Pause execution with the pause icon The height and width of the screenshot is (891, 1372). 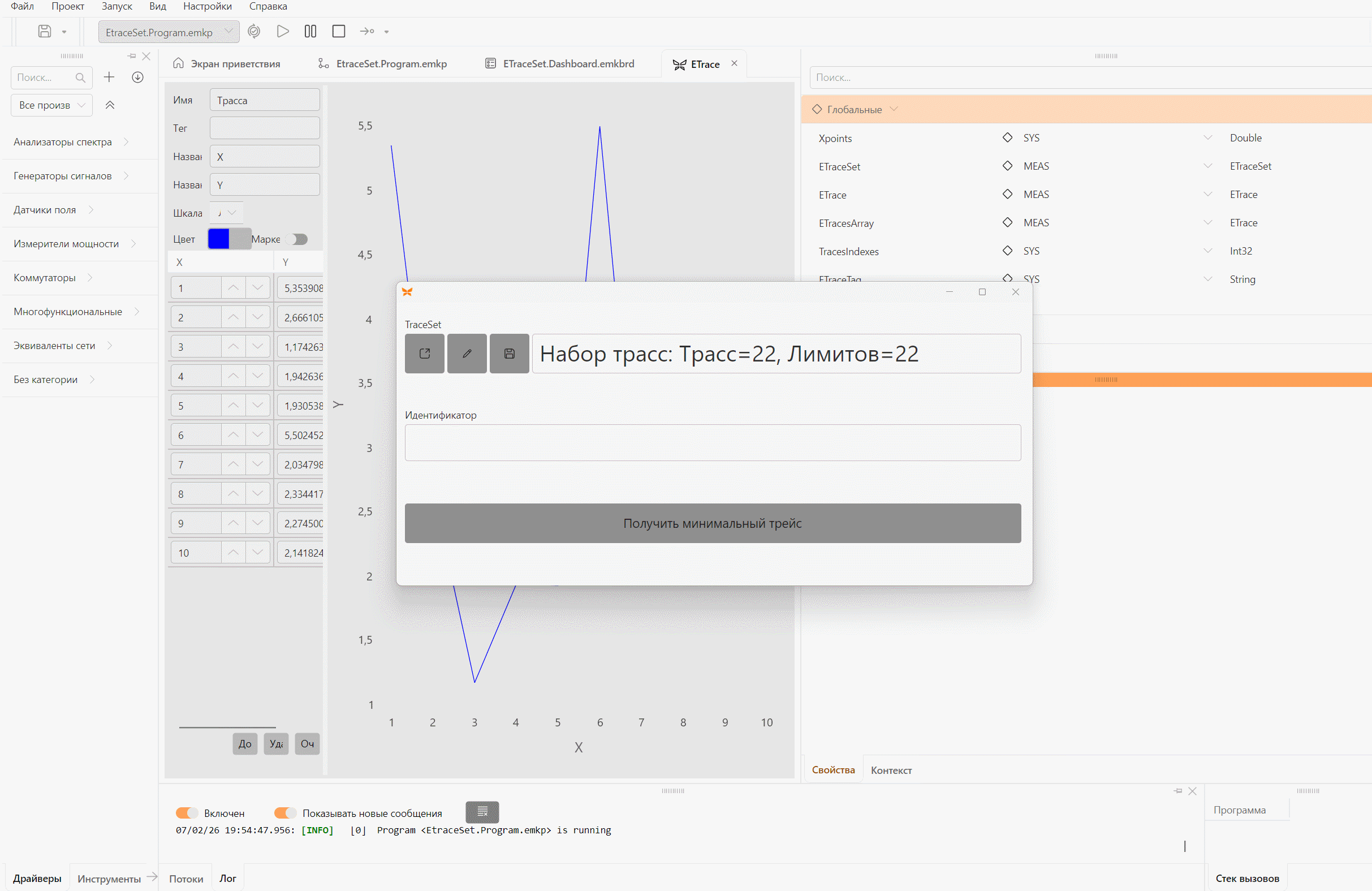(310, 31)
